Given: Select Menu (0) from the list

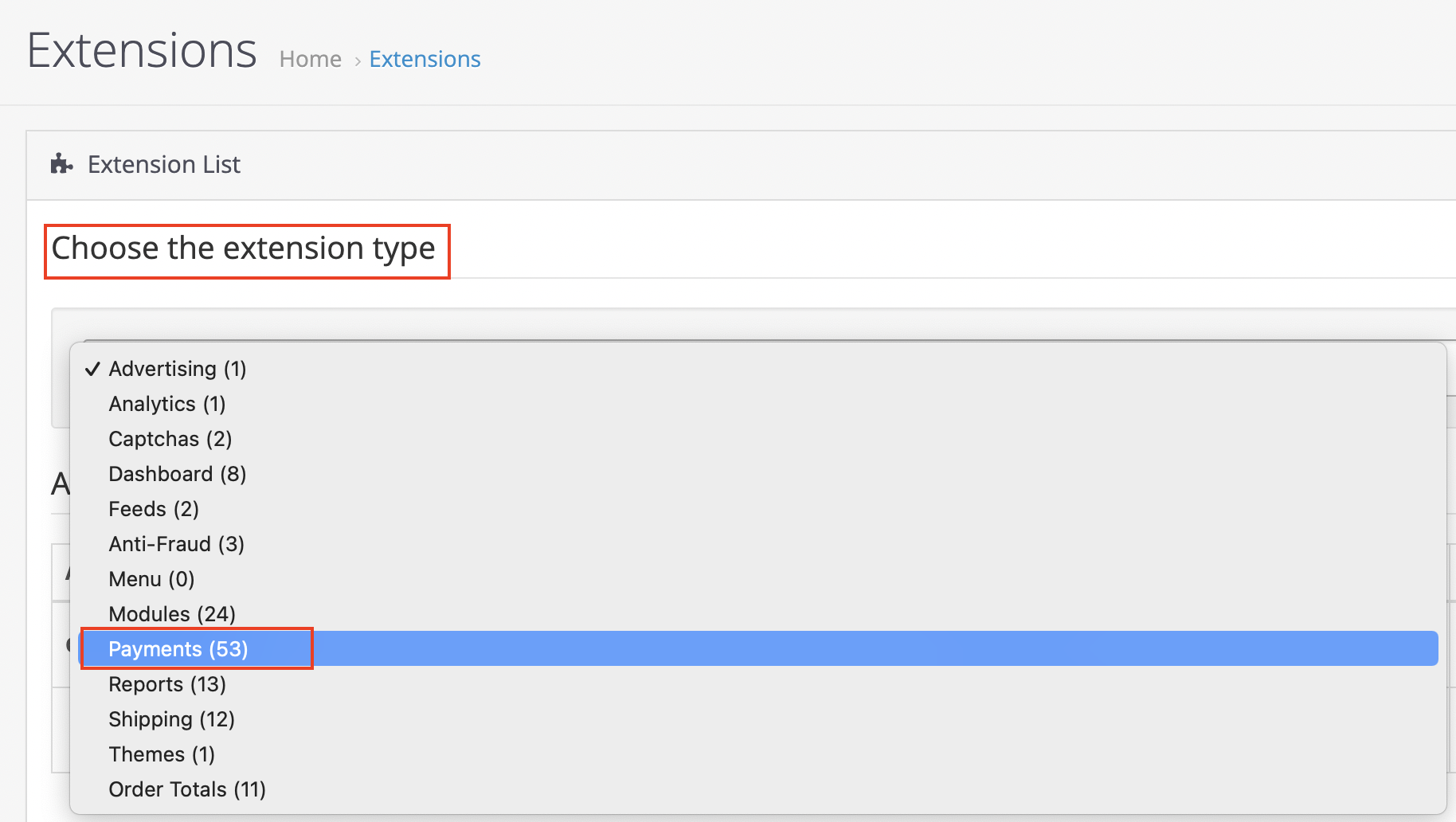Looking at the screenshot, I should click(151, 579).
